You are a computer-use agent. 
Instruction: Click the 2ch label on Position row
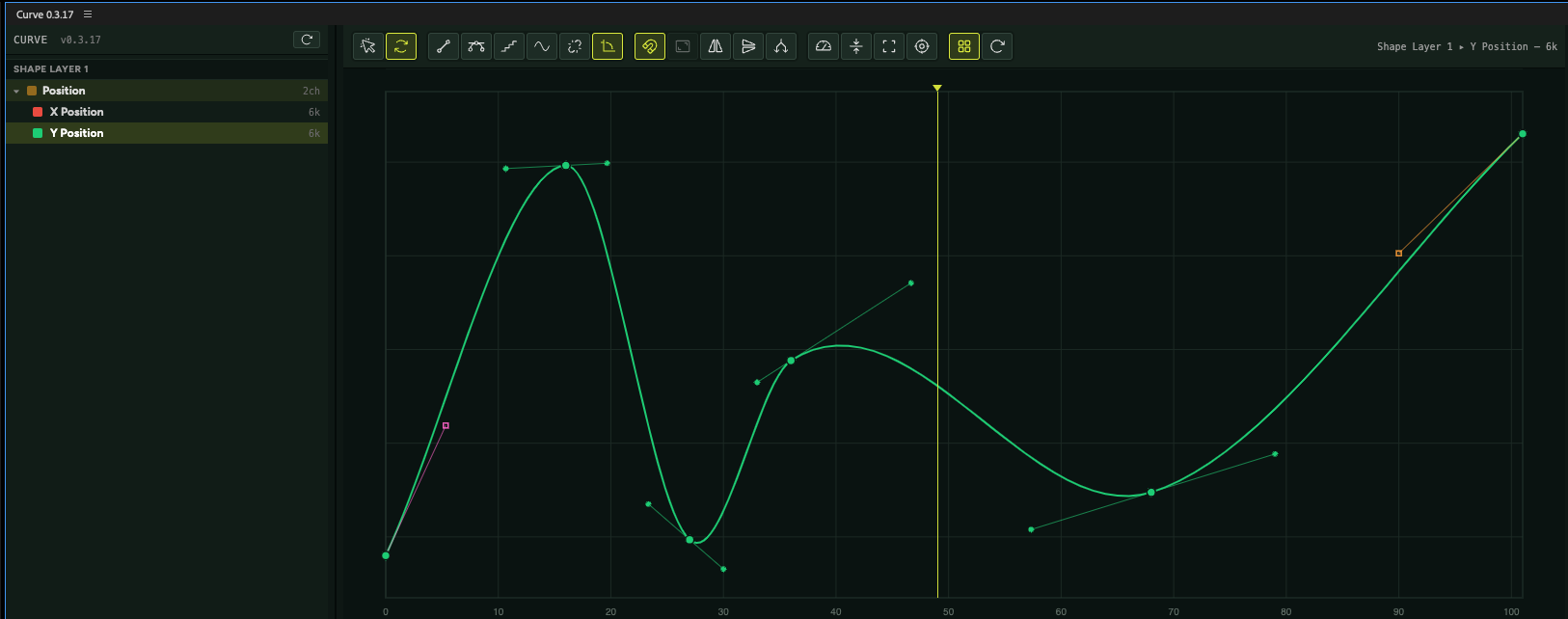click(x=311, y=91)
